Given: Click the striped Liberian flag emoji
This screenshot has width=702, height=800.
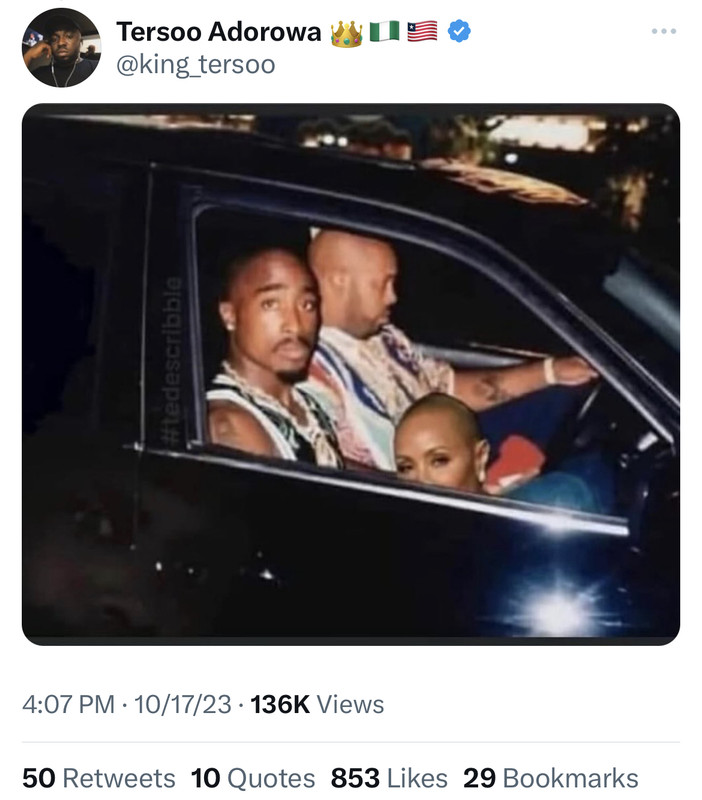Looking at the screenshot, I should tap(422, 32).
